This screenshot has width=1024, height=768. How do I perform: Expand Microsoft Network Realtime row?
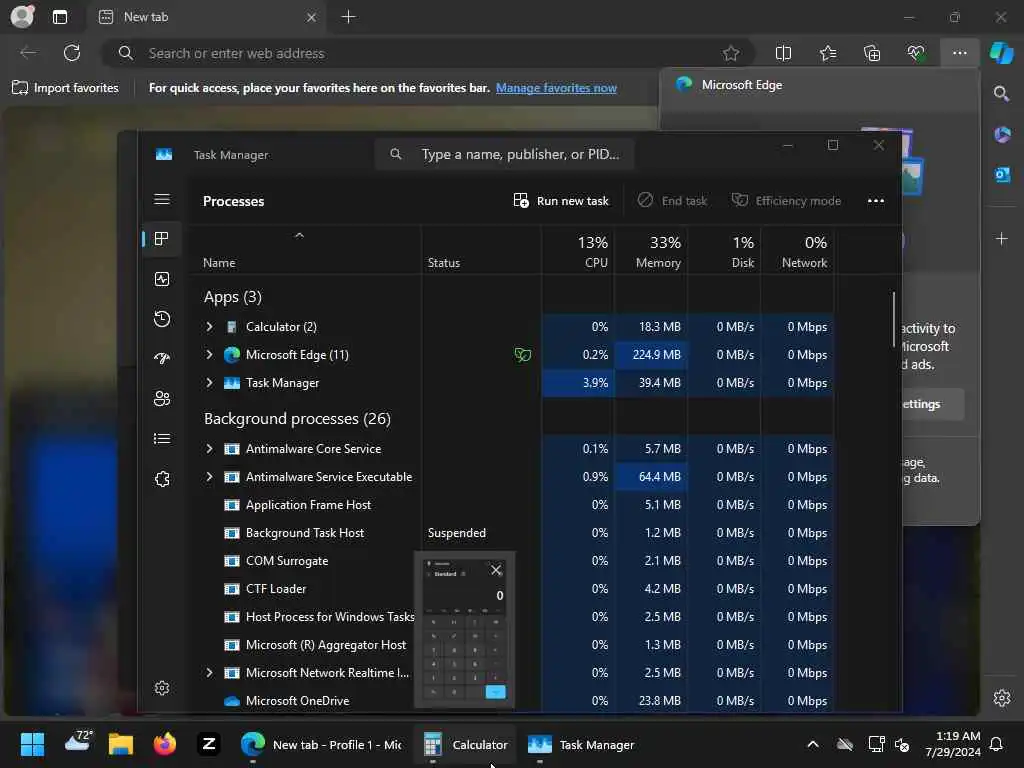209,673
